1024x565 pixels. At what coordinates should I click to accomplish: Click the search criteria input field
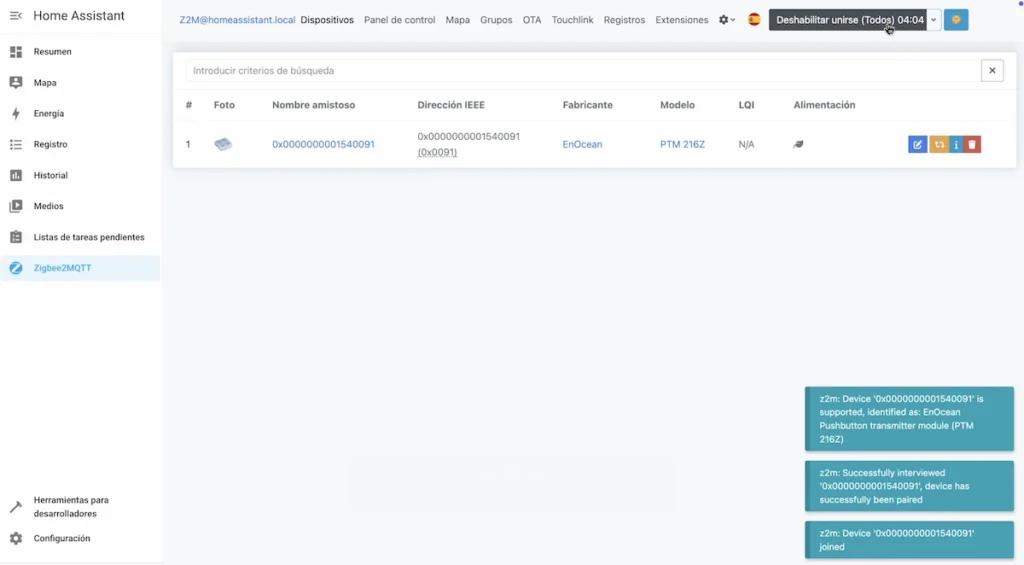[x=582, y=71]
